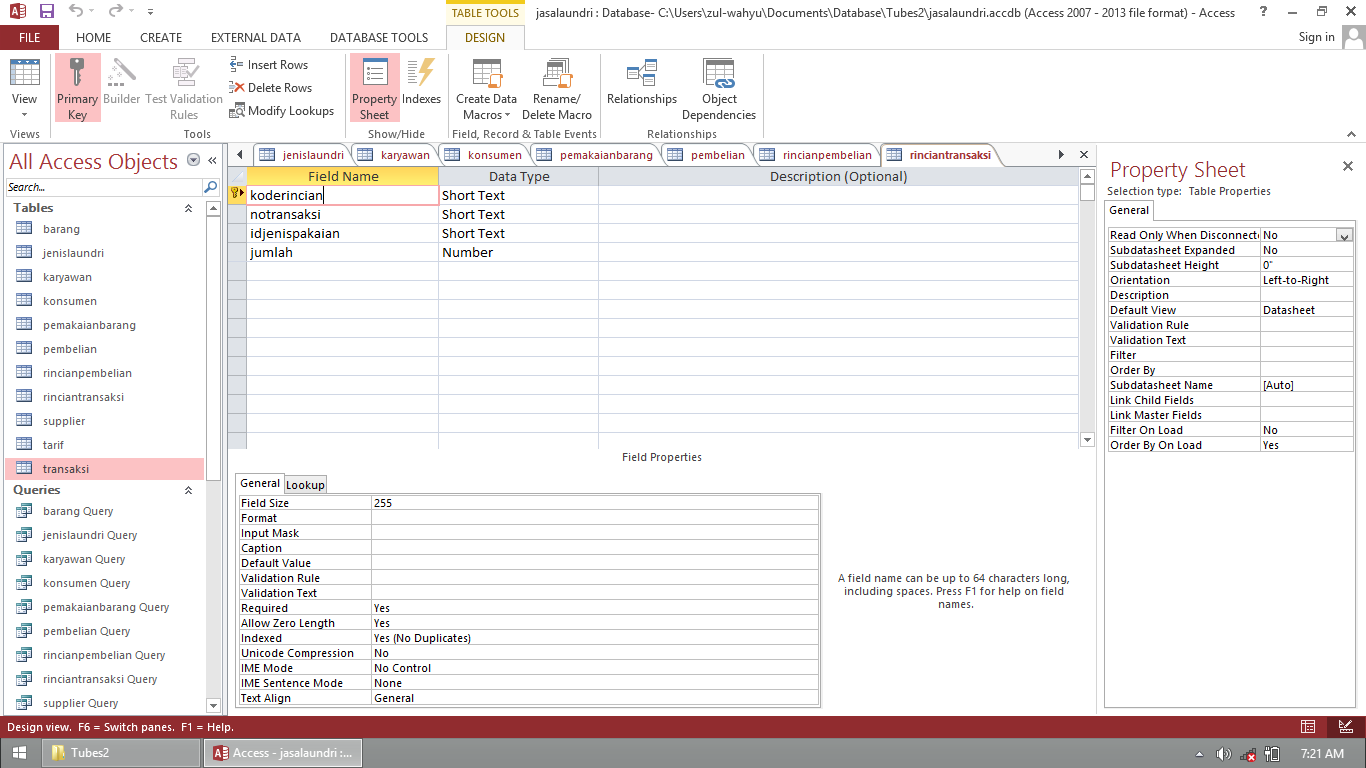Click Delete Rows in the ribbon
Viewport: 1366px width, 768px height.
(x=270, y=87)
